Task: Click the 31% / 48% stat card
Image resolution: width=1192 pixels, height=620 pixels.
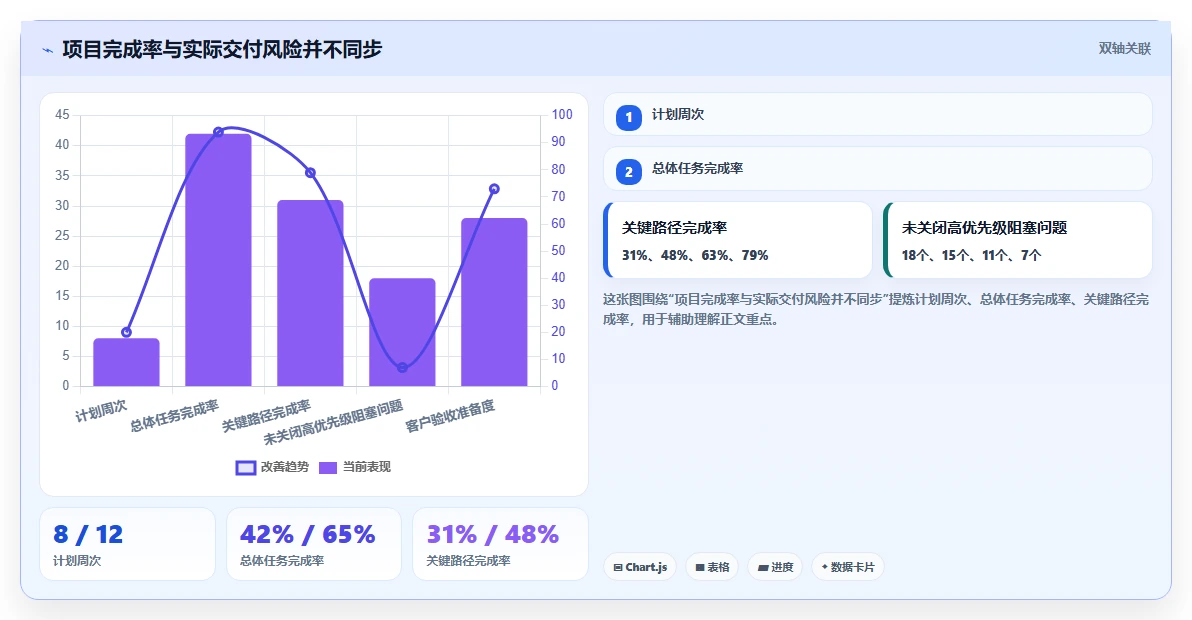Action: pos(500,544)
